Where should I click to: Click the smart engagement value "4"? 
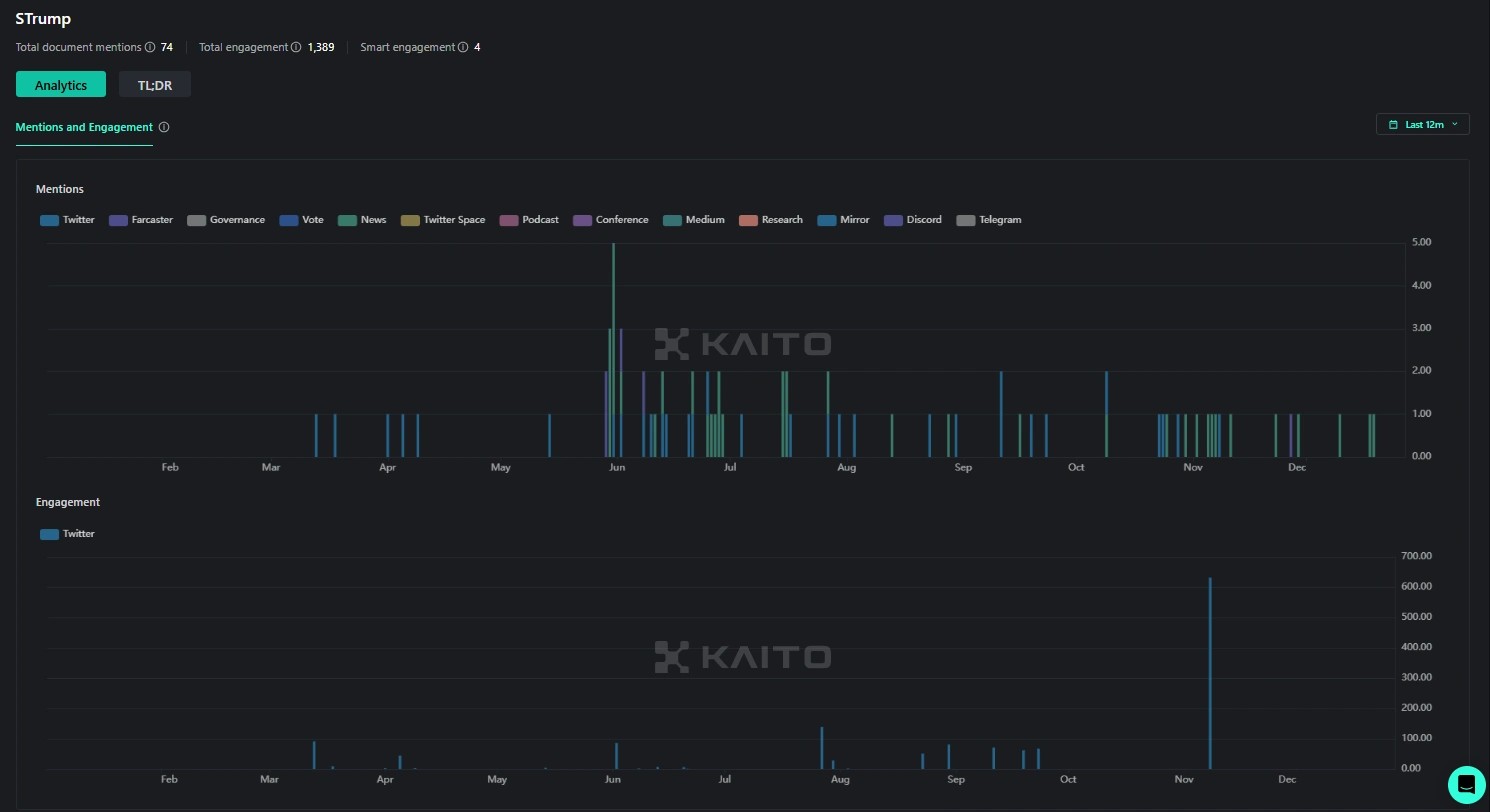(477, 47)
